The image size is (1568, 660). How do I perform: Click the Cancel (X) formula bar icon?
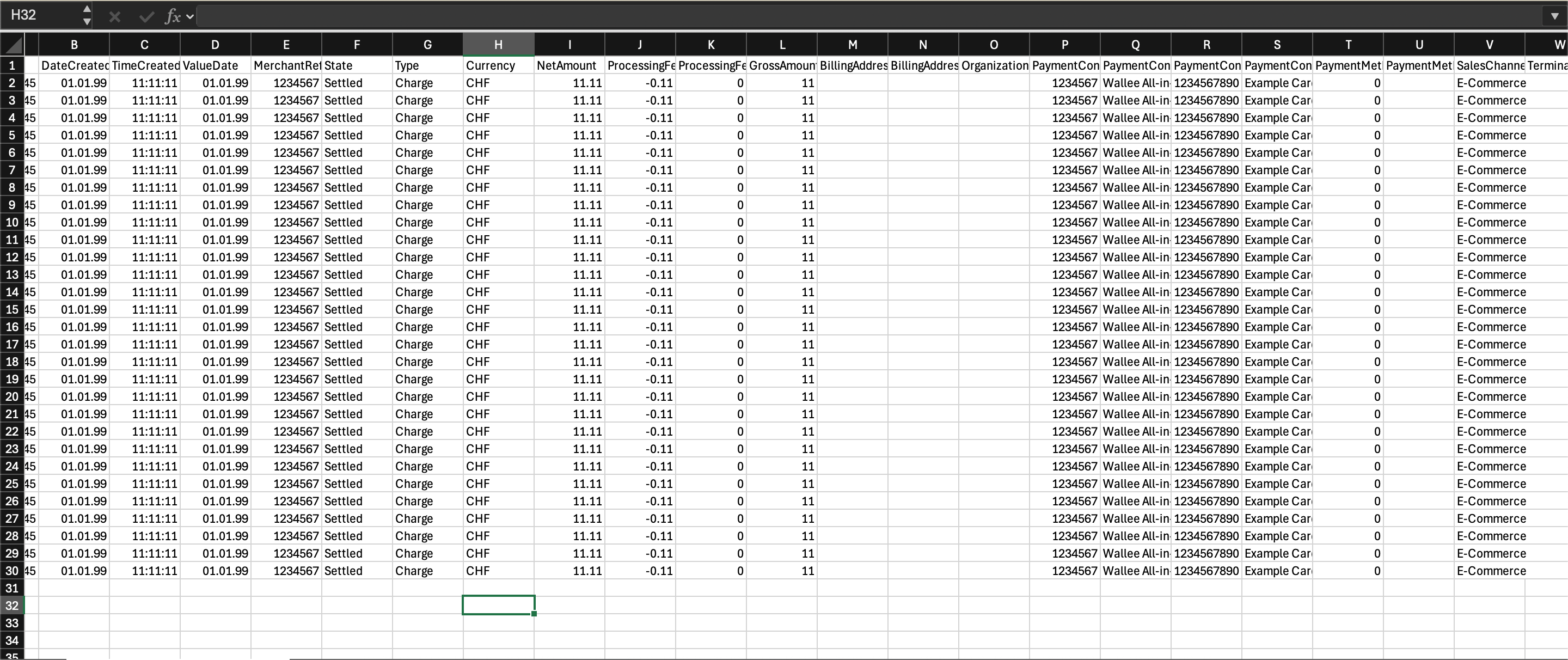click(114, 16)
